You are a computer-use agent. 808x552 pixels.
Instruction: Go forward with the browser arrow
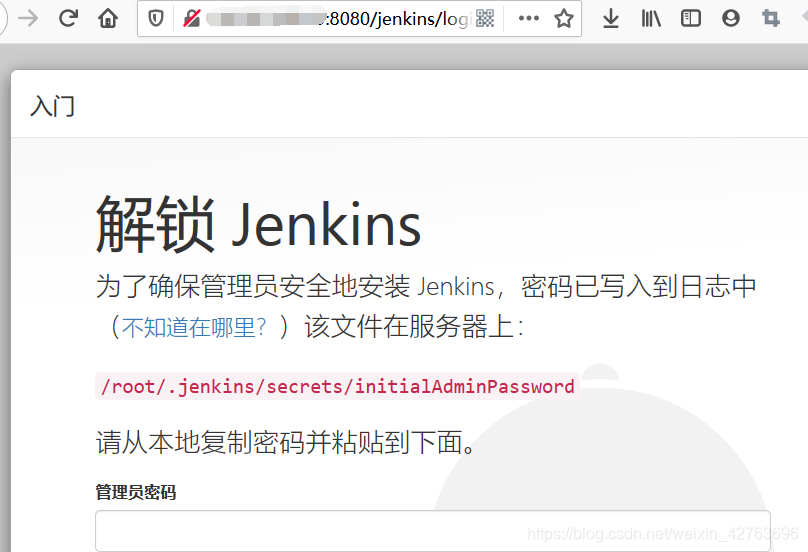click(28, 19)
